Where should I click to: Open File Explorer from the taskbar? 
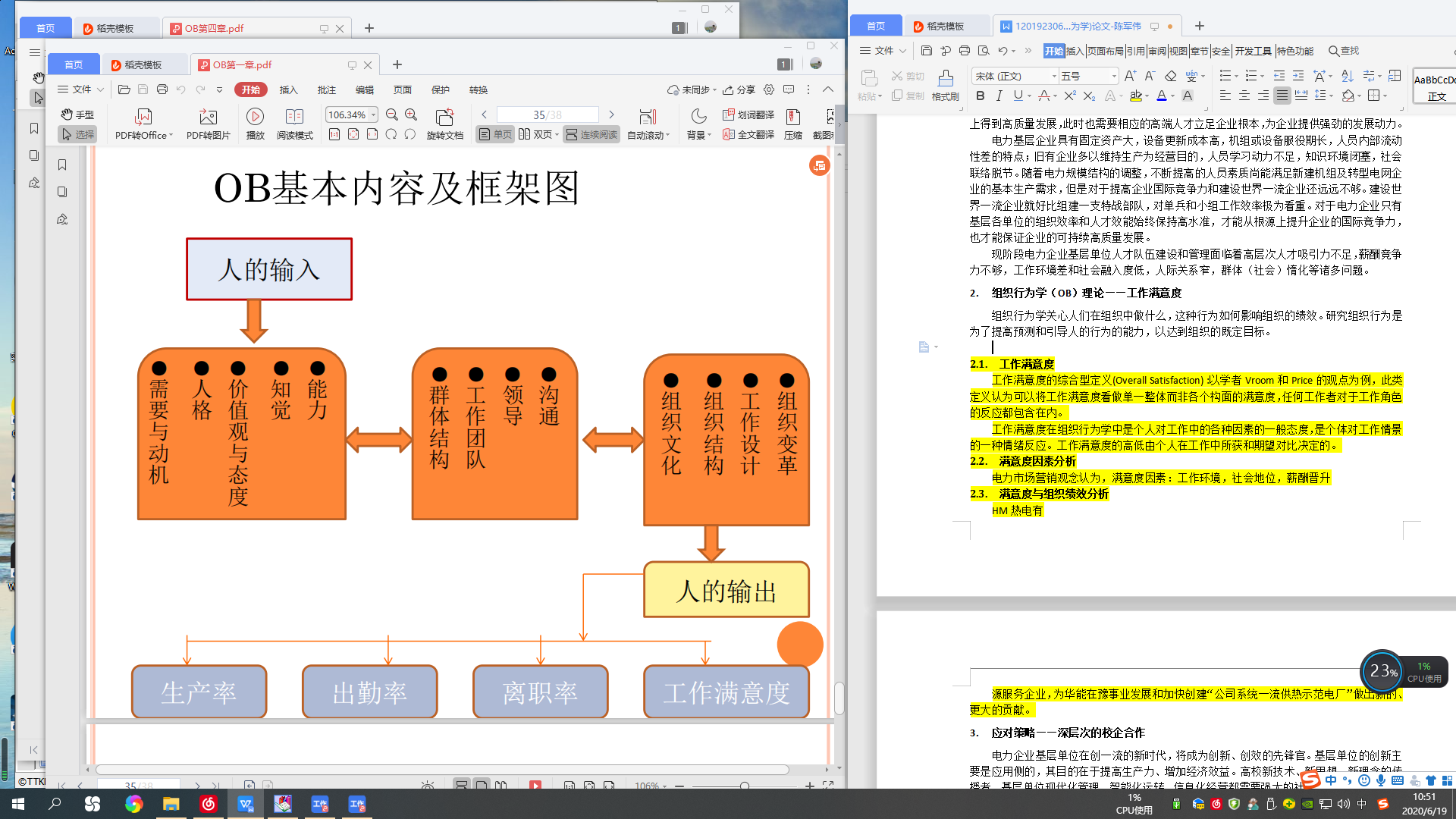coord(171,804)
